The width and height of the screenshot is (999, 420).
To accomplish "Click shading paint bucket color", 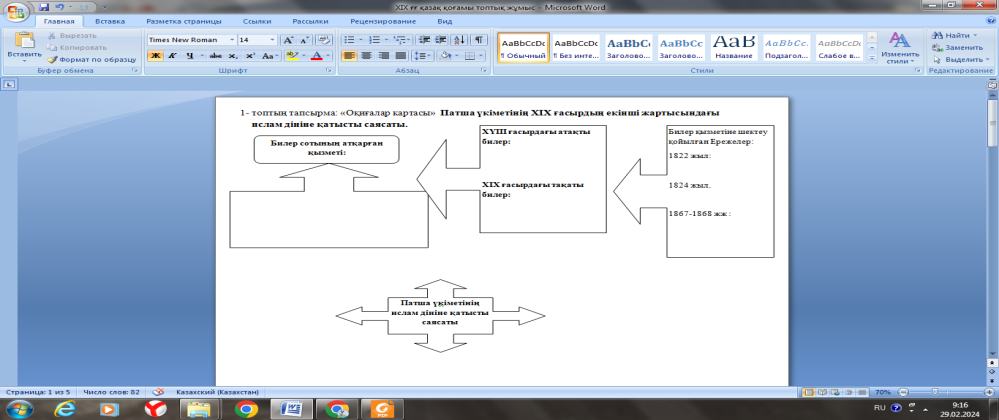I will tap(445, 55).
